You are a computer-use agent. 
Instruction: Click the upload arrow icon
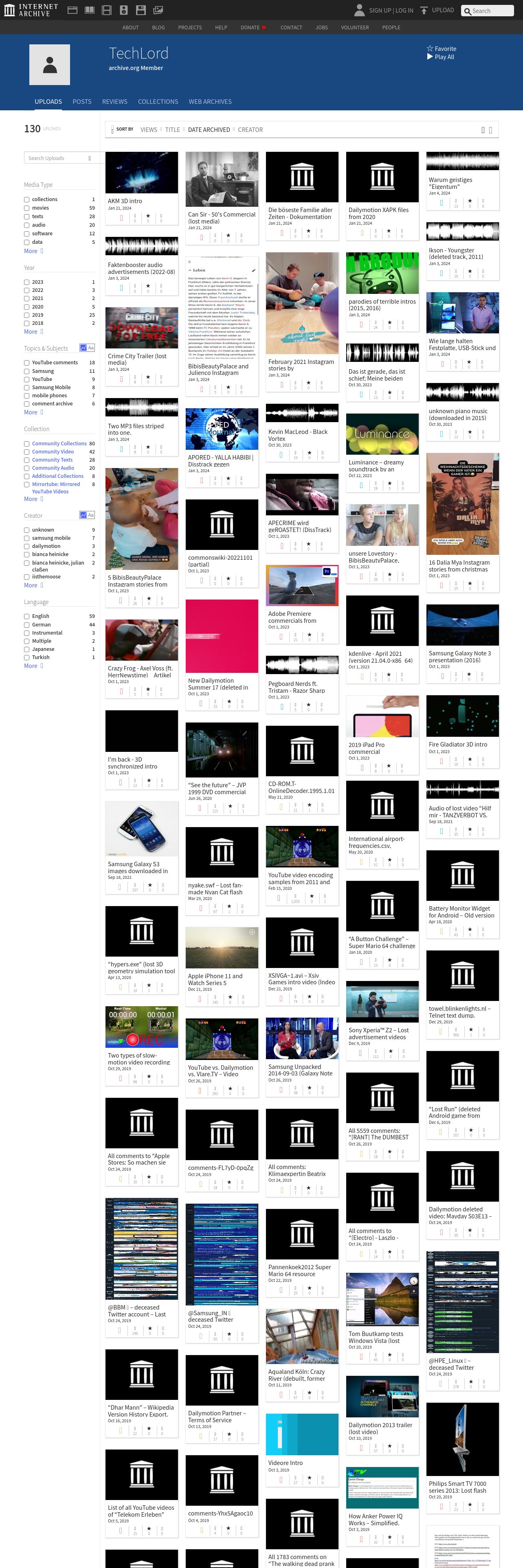(424, 10)
